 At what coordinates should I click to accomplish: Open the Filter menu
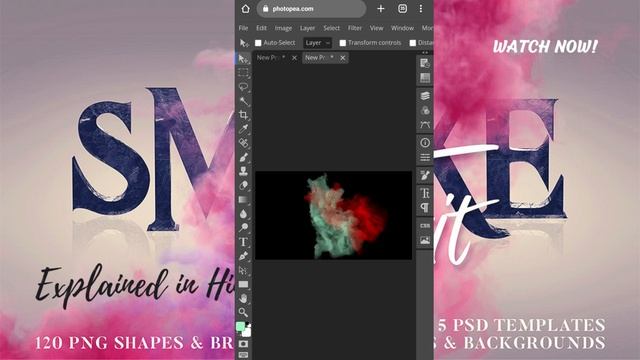355,28
